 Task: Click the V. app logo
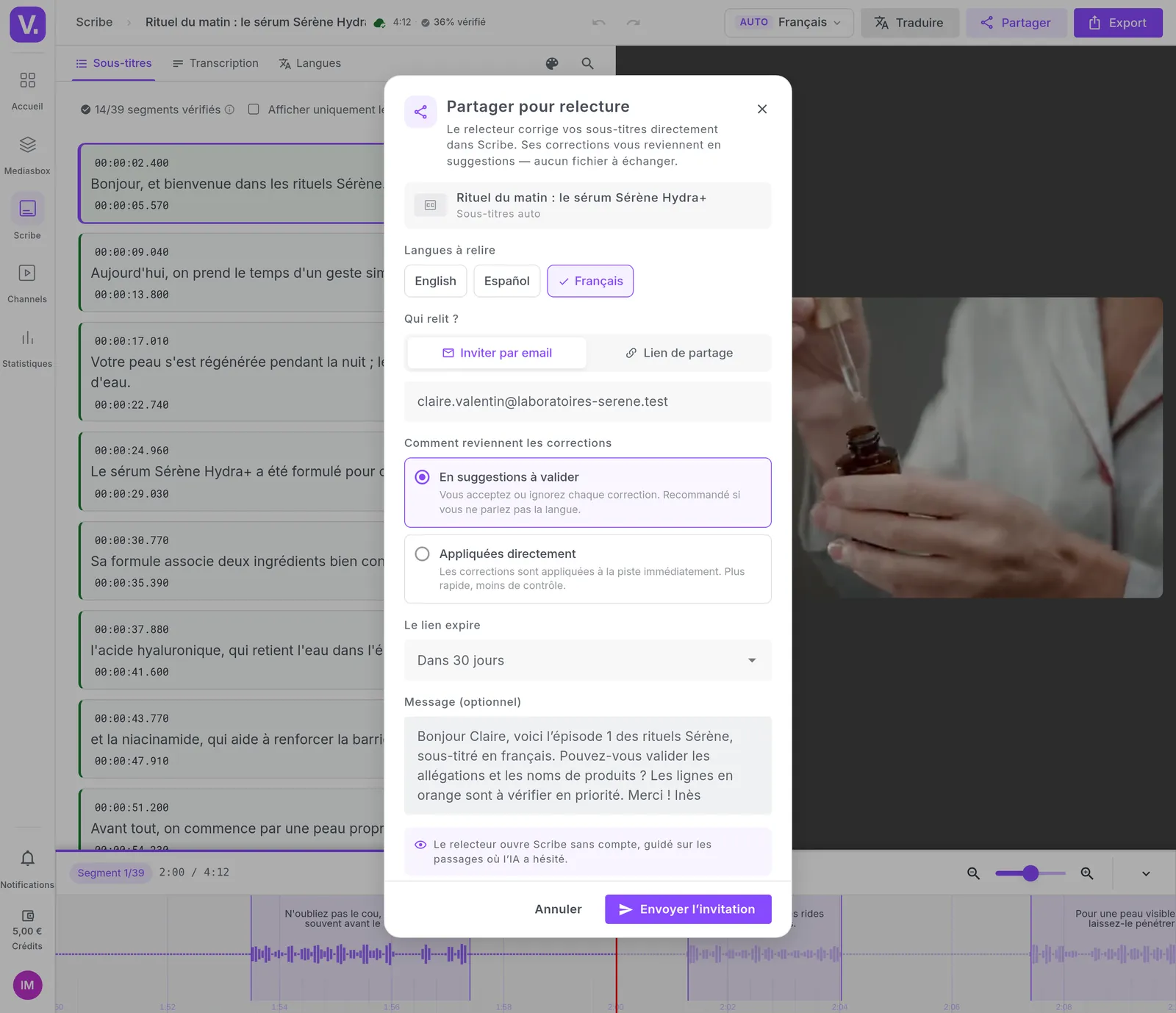[28, 24]
